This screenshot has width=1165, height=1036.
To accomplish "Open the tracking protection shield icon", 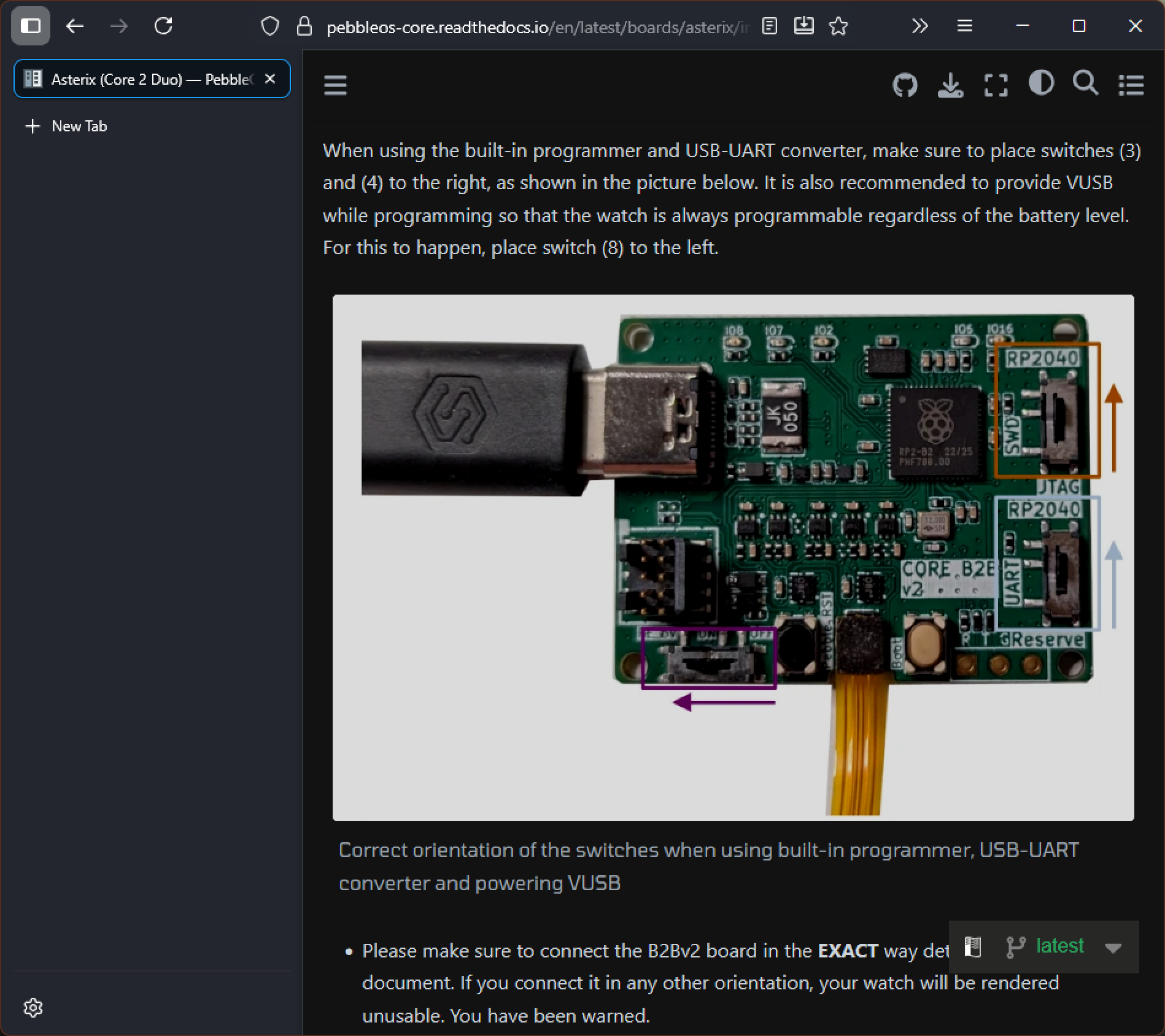I will click(270, 26).
